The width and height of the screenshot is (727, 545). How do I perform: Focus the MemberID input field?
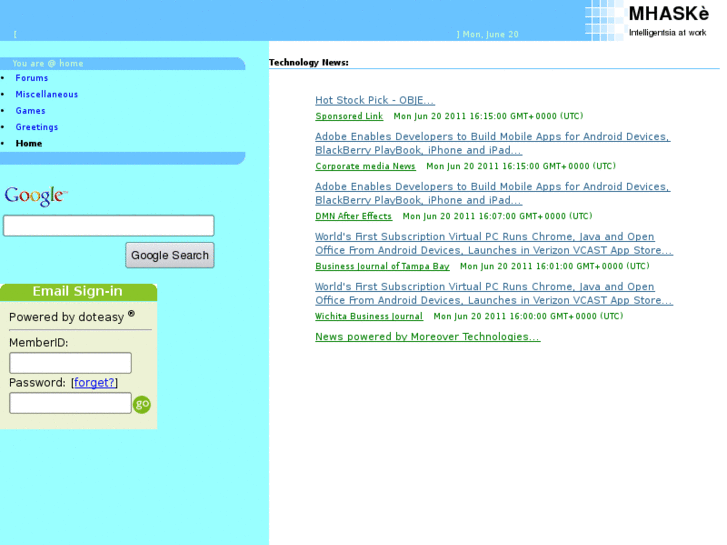[x=70, y=363]
